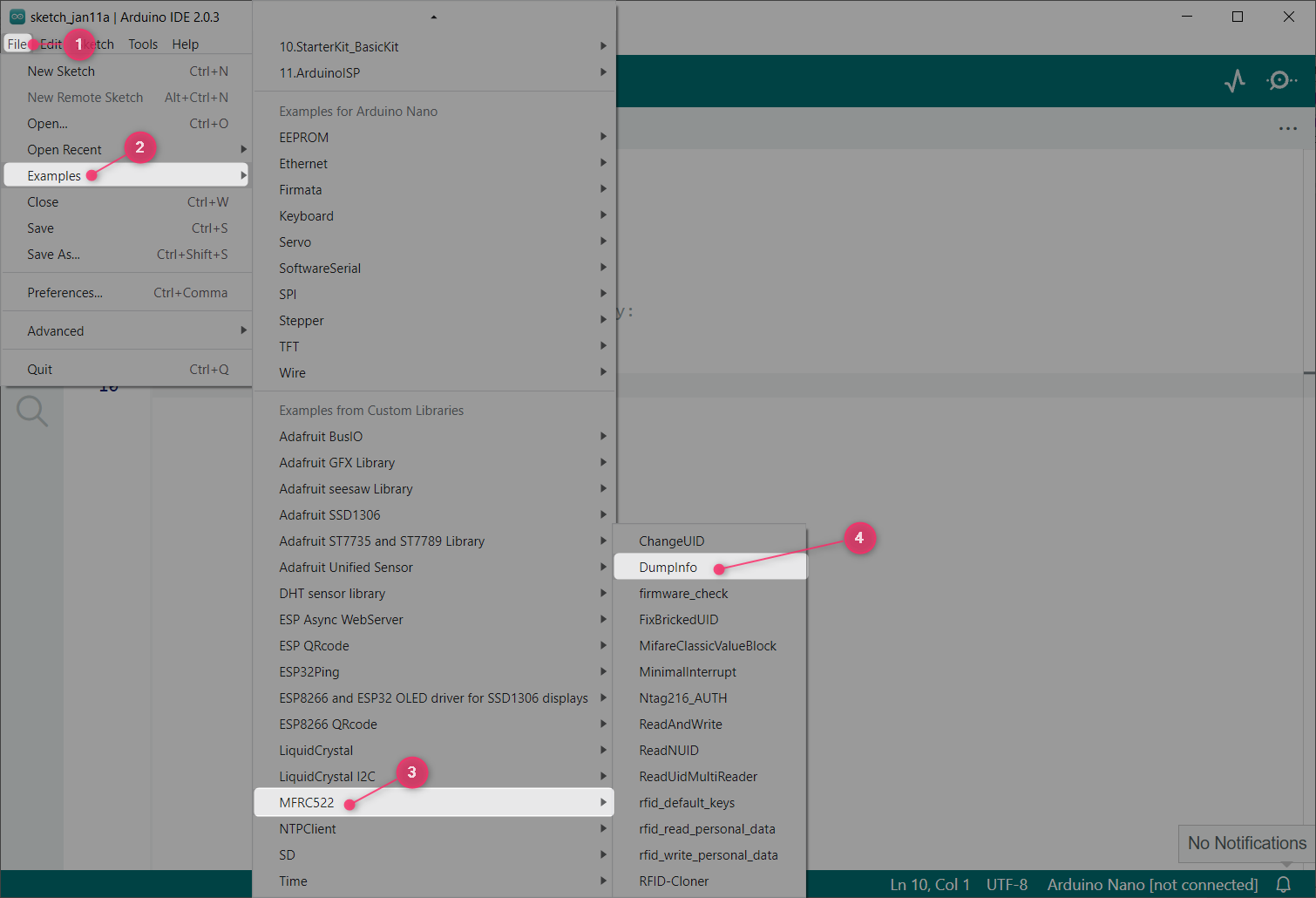Click Save in the File menu
The image size is (1316, 898).
(x=127, y=228)
